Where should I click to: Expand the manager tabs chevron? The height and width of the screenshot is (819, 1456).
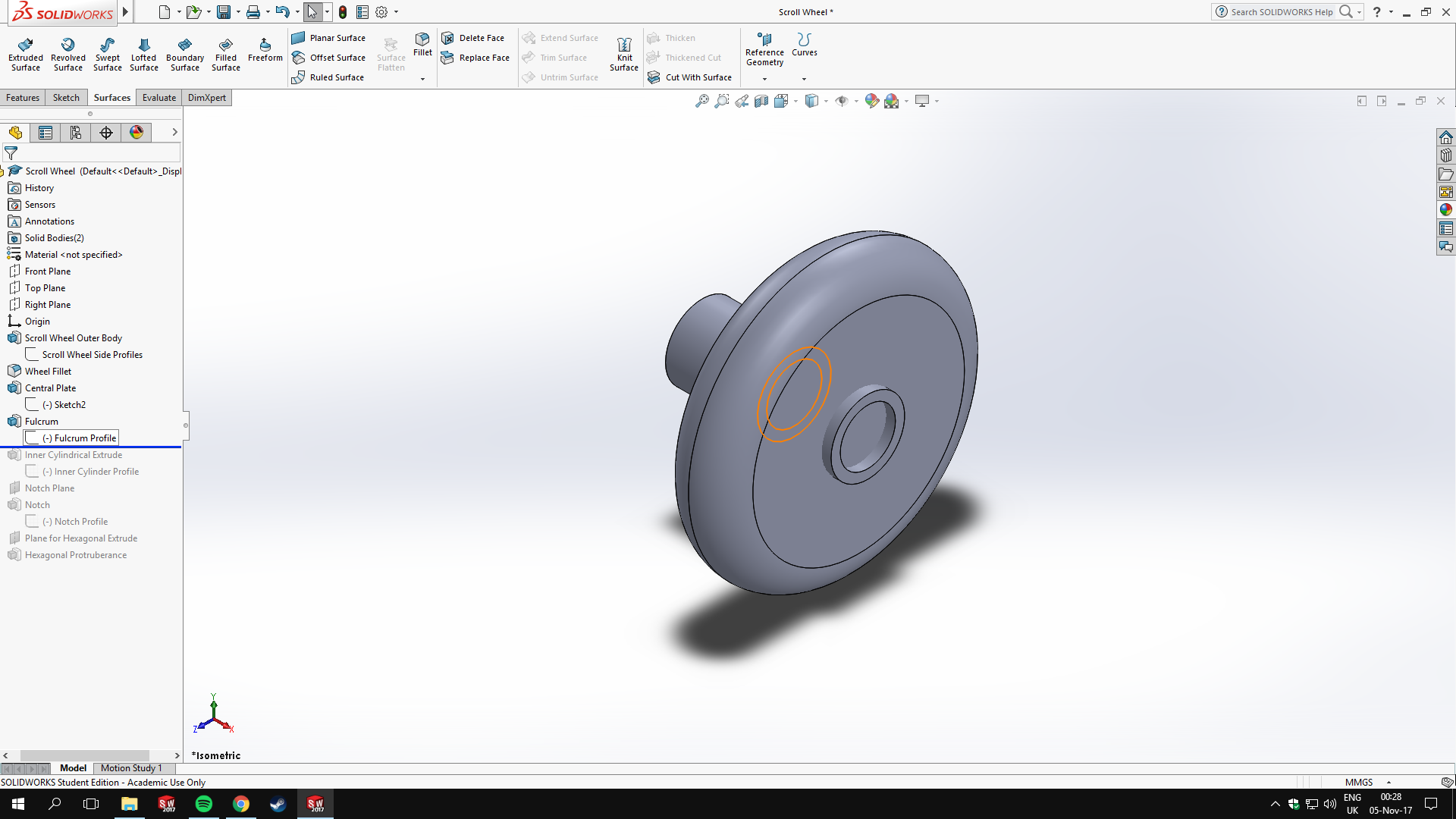tap(174, 132)
